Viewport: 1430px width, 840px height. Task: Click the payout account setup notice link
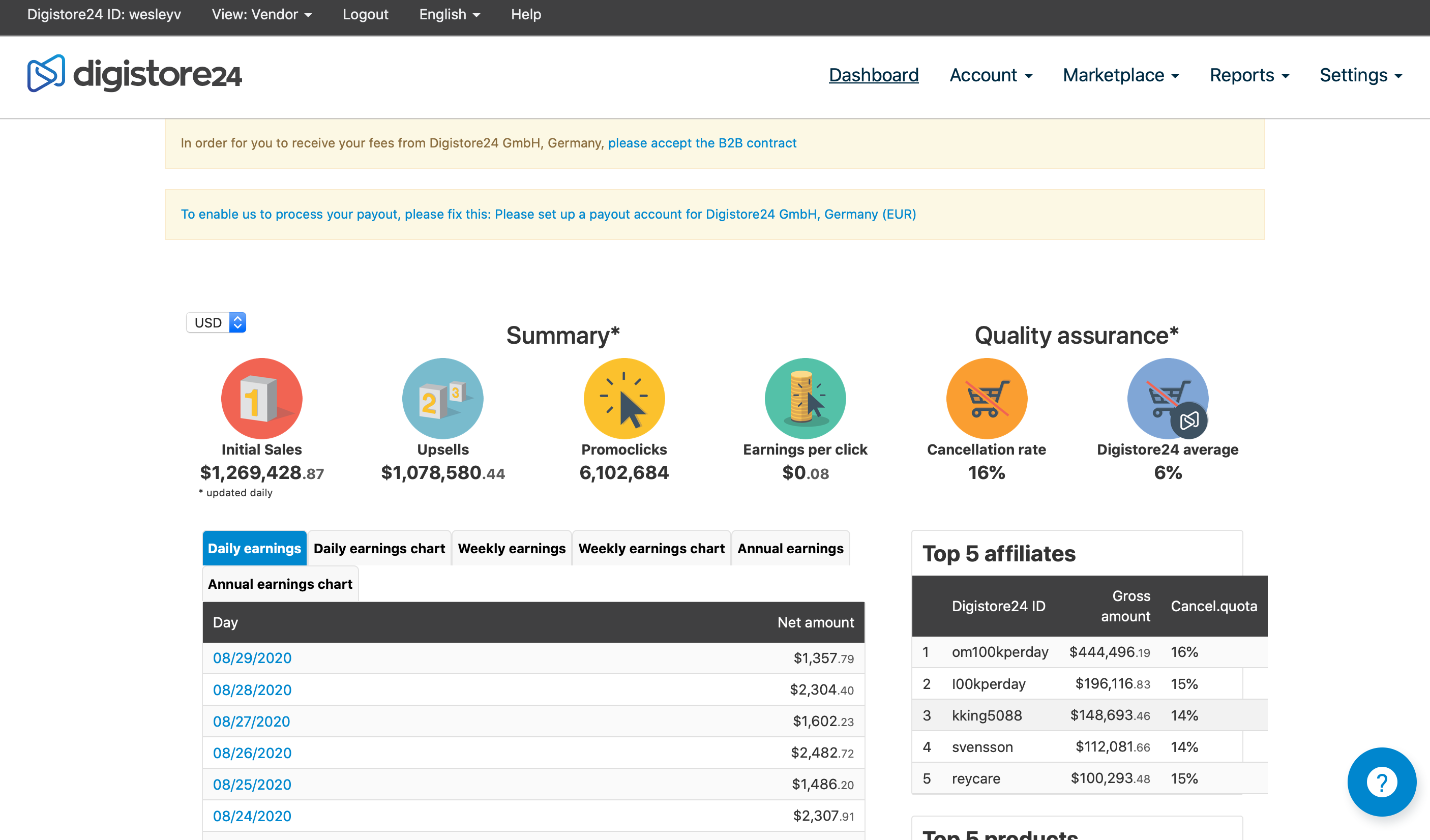point(548,214)
